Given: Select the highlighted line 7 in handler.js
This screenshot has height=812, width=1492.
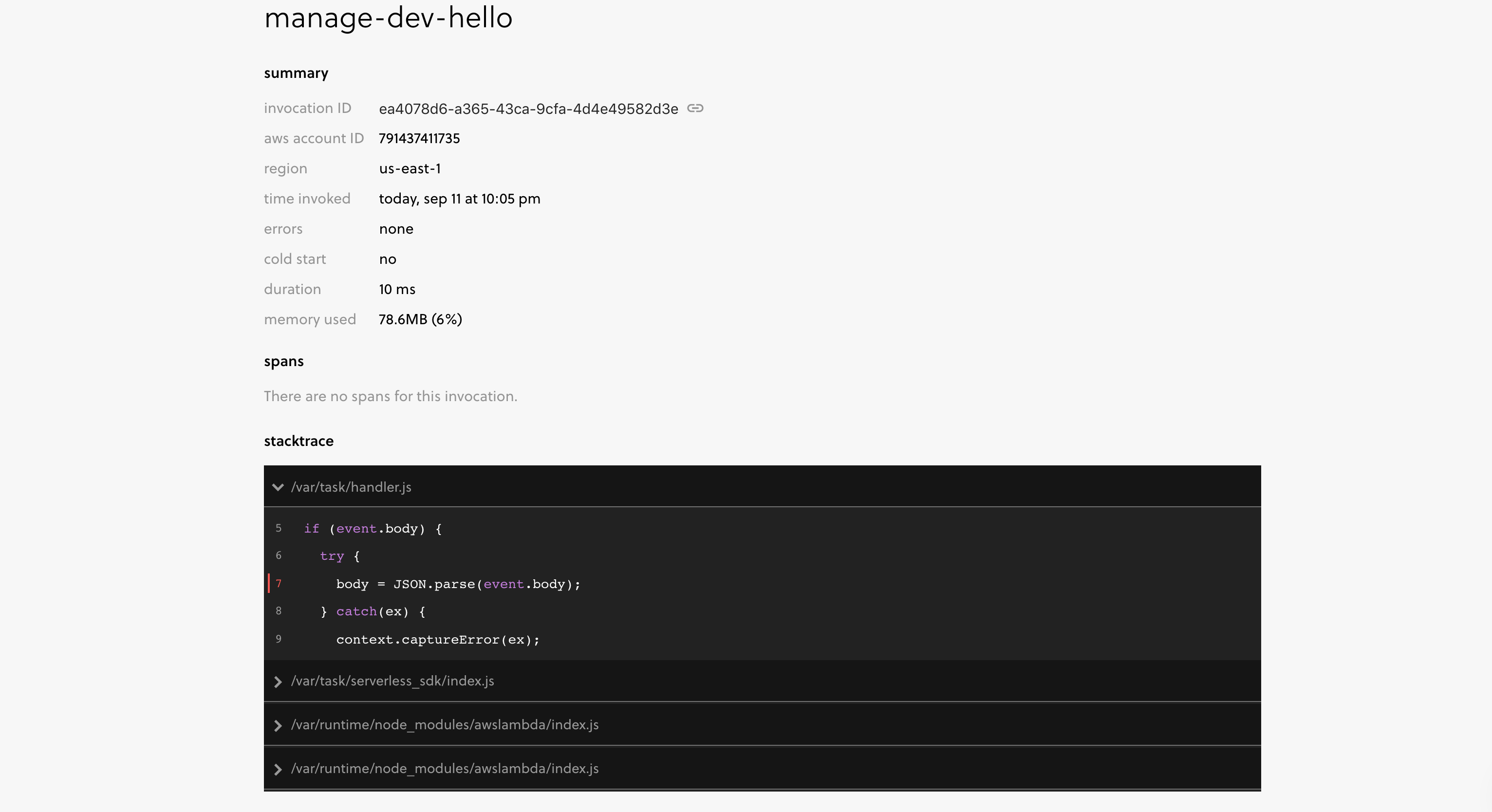Looking at the screenshot, I should [458, 584].
